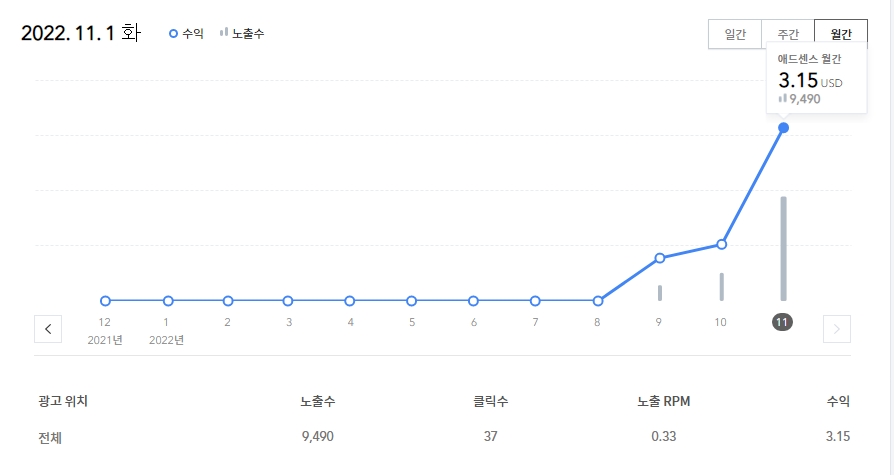Click the 수익 column header in table
Image resolution: width=894 pixels, height=475 pixels.
(x=838, y=401)
